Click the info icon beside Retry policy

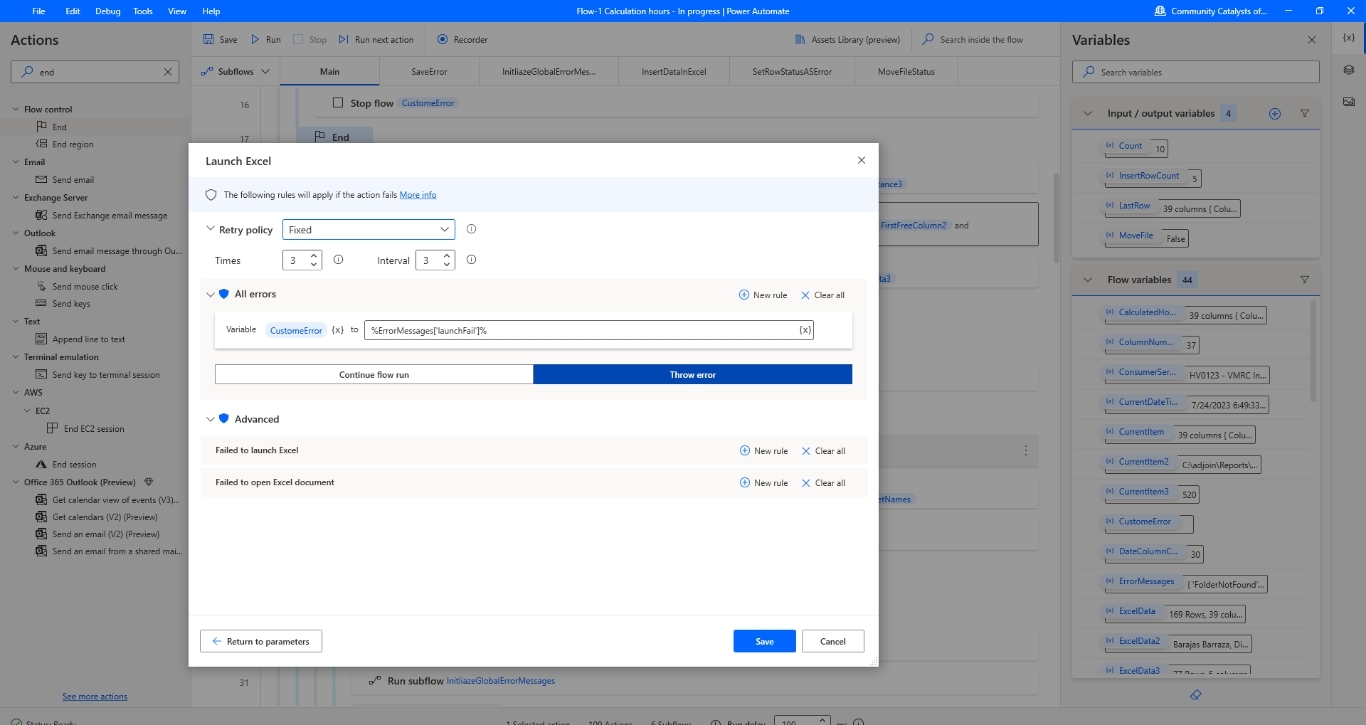pyautogui.click(x=471, y=229)
